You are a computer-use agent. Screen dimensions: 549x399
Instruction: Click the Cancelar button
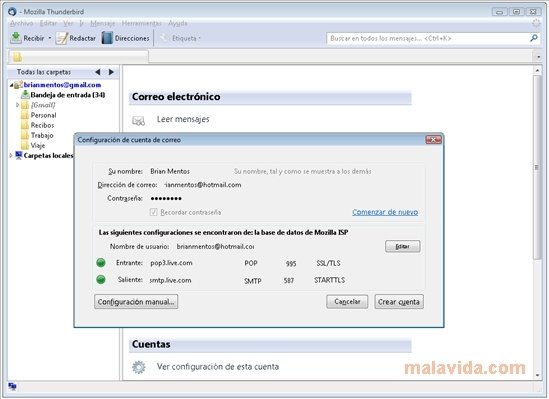point(347,302)
